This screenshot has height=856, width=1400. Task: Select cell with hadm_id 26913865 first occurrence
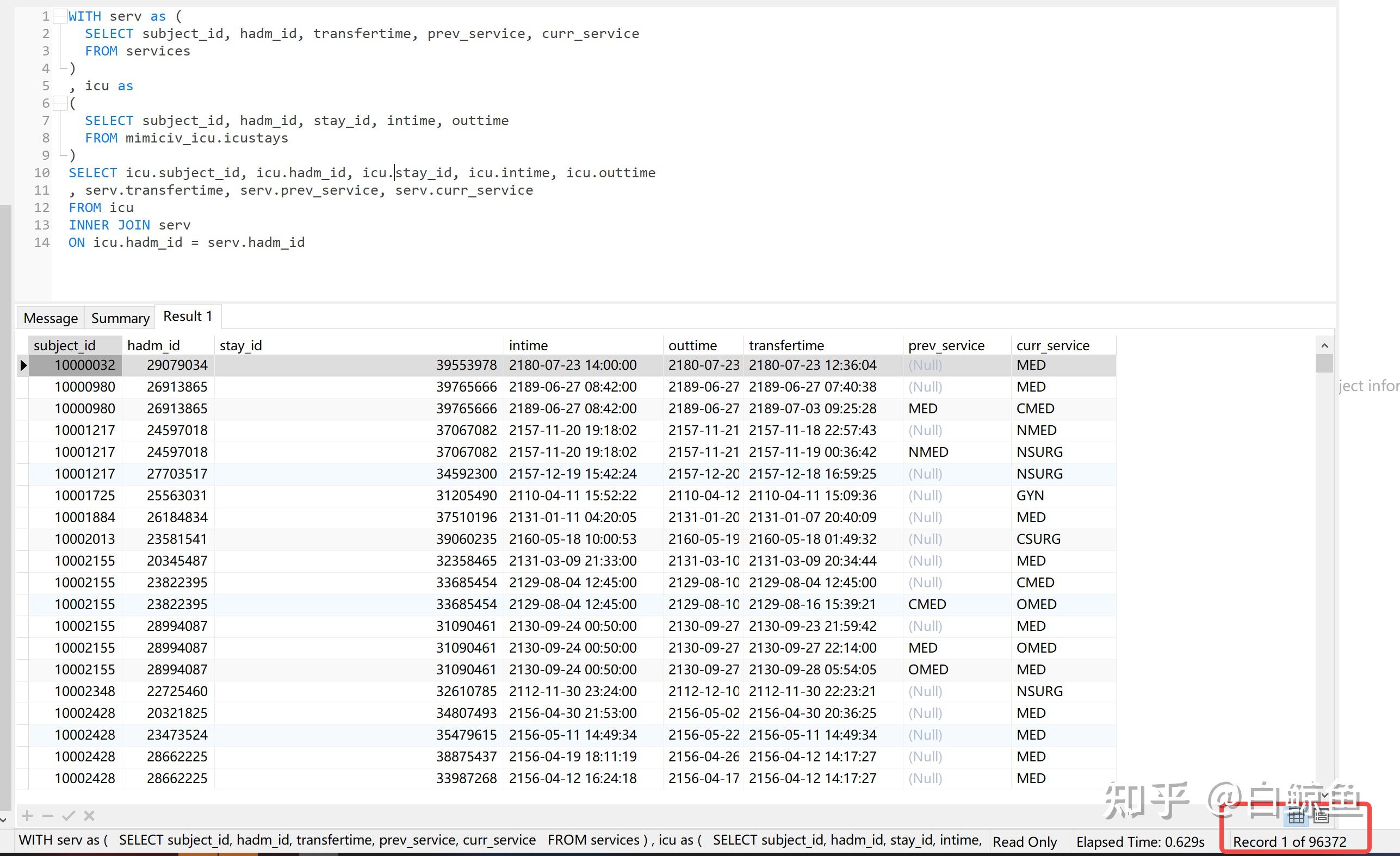pos(177,387)
